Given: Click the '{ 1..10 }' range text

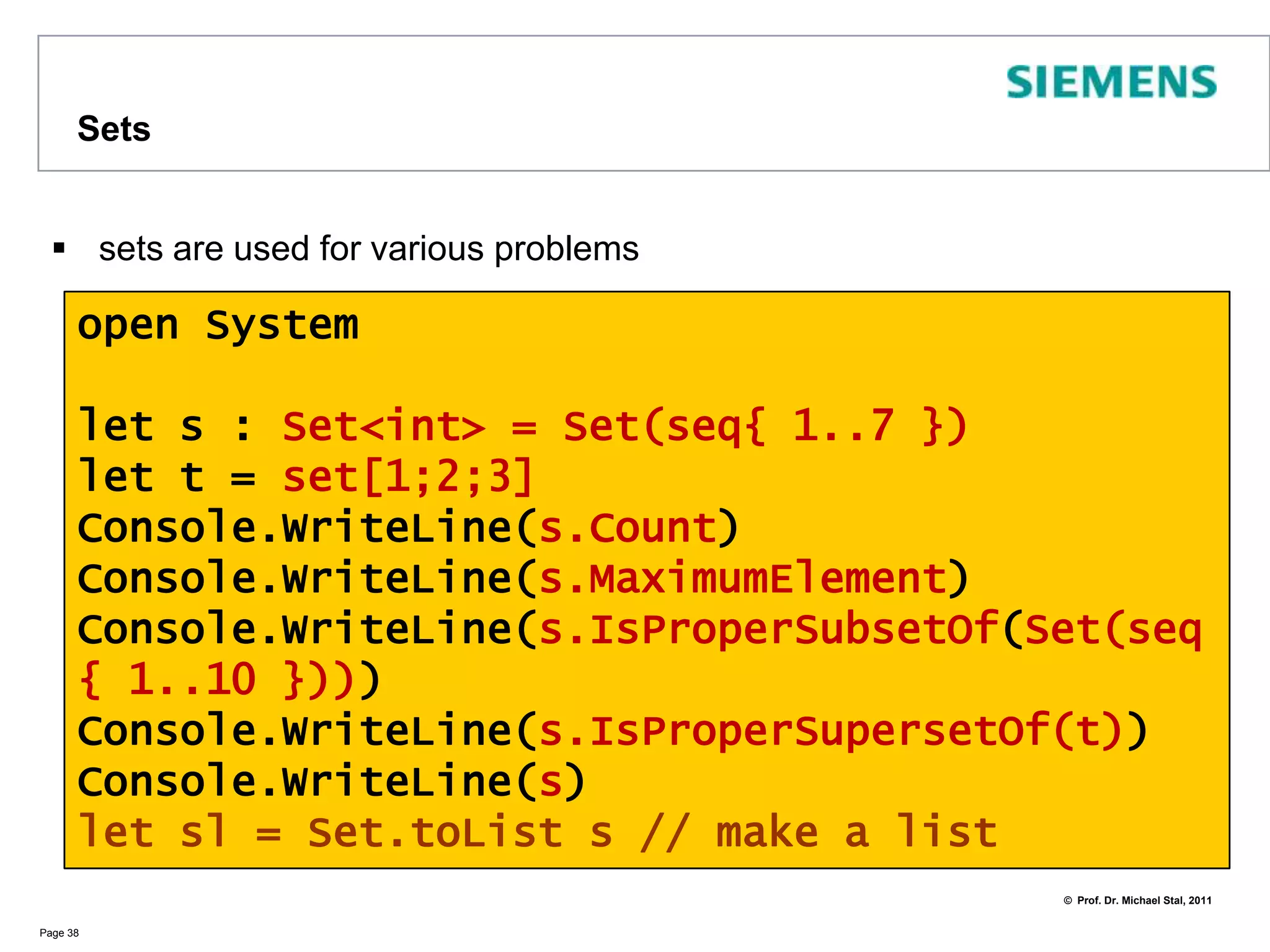Looking at the screenshot, I should pos(191,680).
